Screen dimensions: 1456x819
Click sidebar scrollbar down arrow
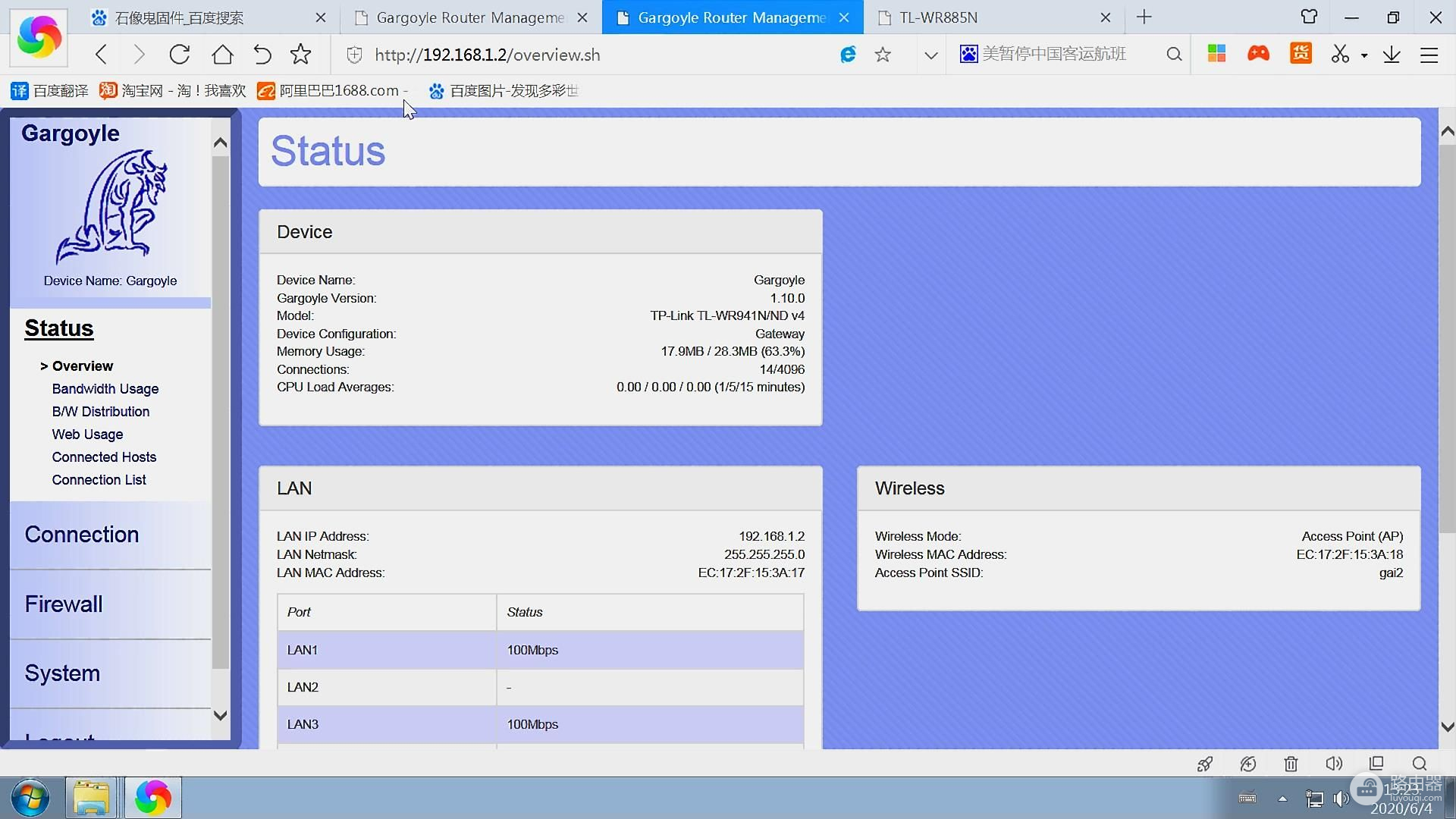tap(221, 715)
